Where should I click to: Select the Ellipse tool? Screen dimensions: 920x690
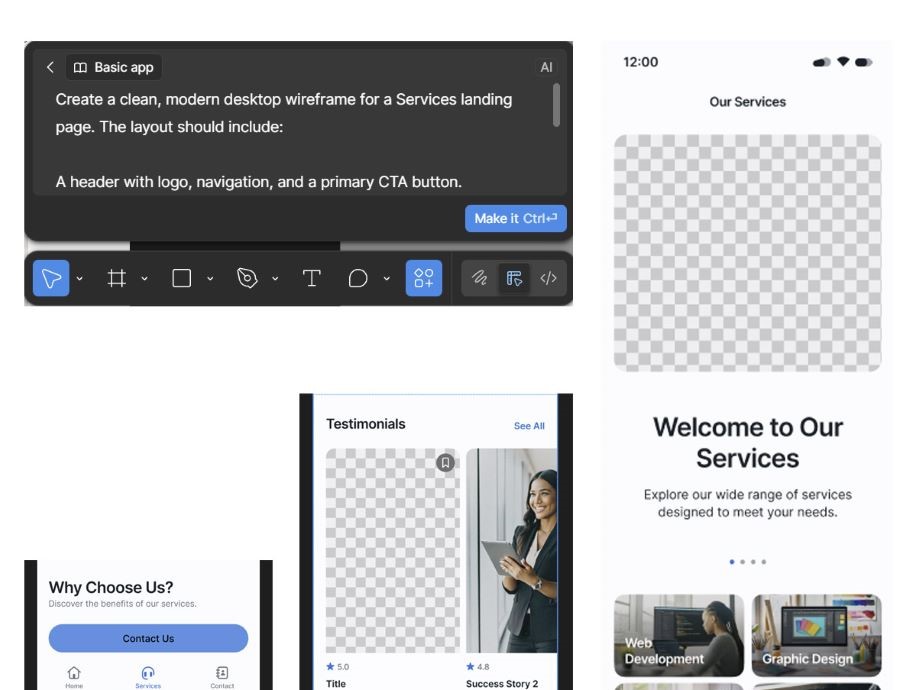coord(358,278)
